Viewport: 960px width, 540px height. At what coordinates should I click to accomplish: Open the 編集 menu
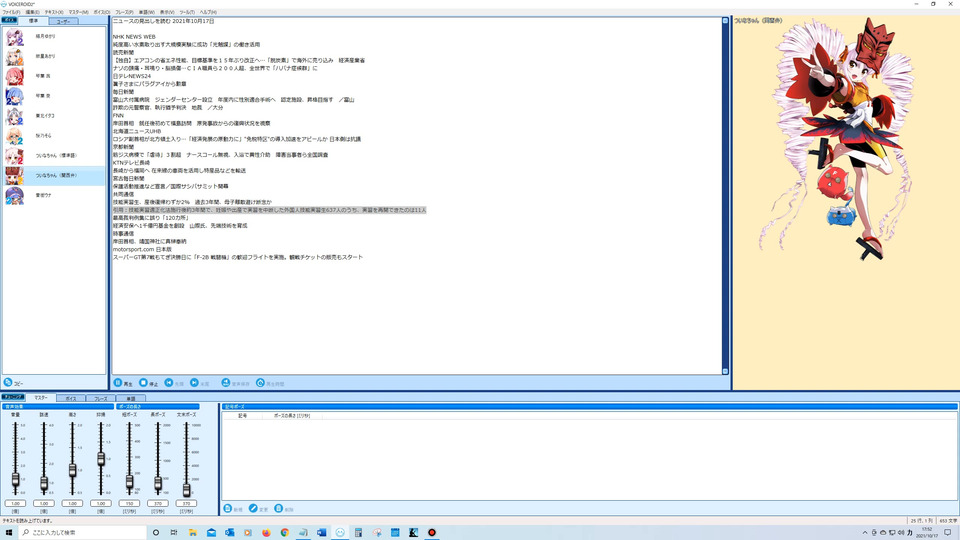click(x=32, y=12)
